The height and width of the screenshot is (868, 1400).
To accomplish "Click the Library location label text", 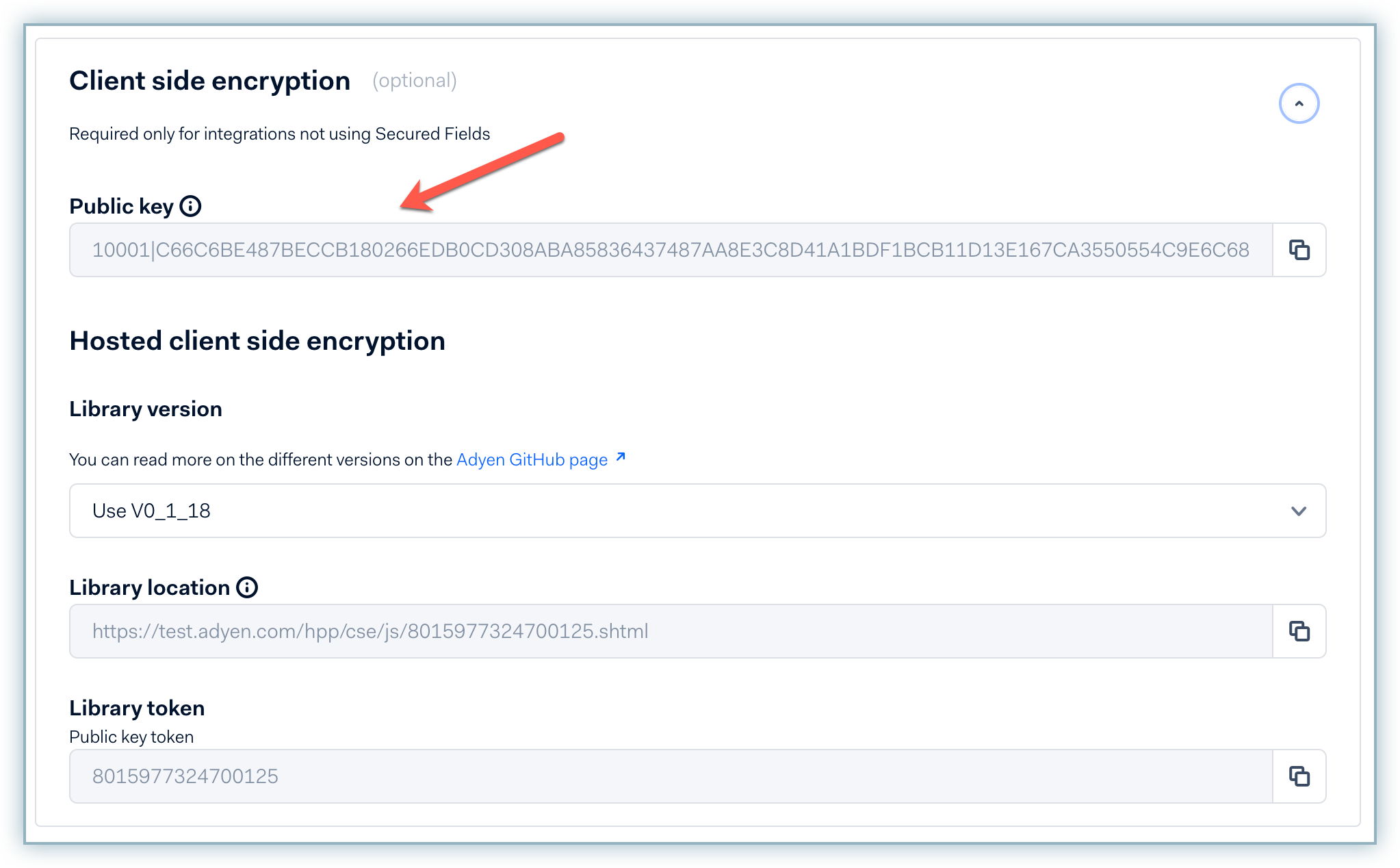I will 149,587.
